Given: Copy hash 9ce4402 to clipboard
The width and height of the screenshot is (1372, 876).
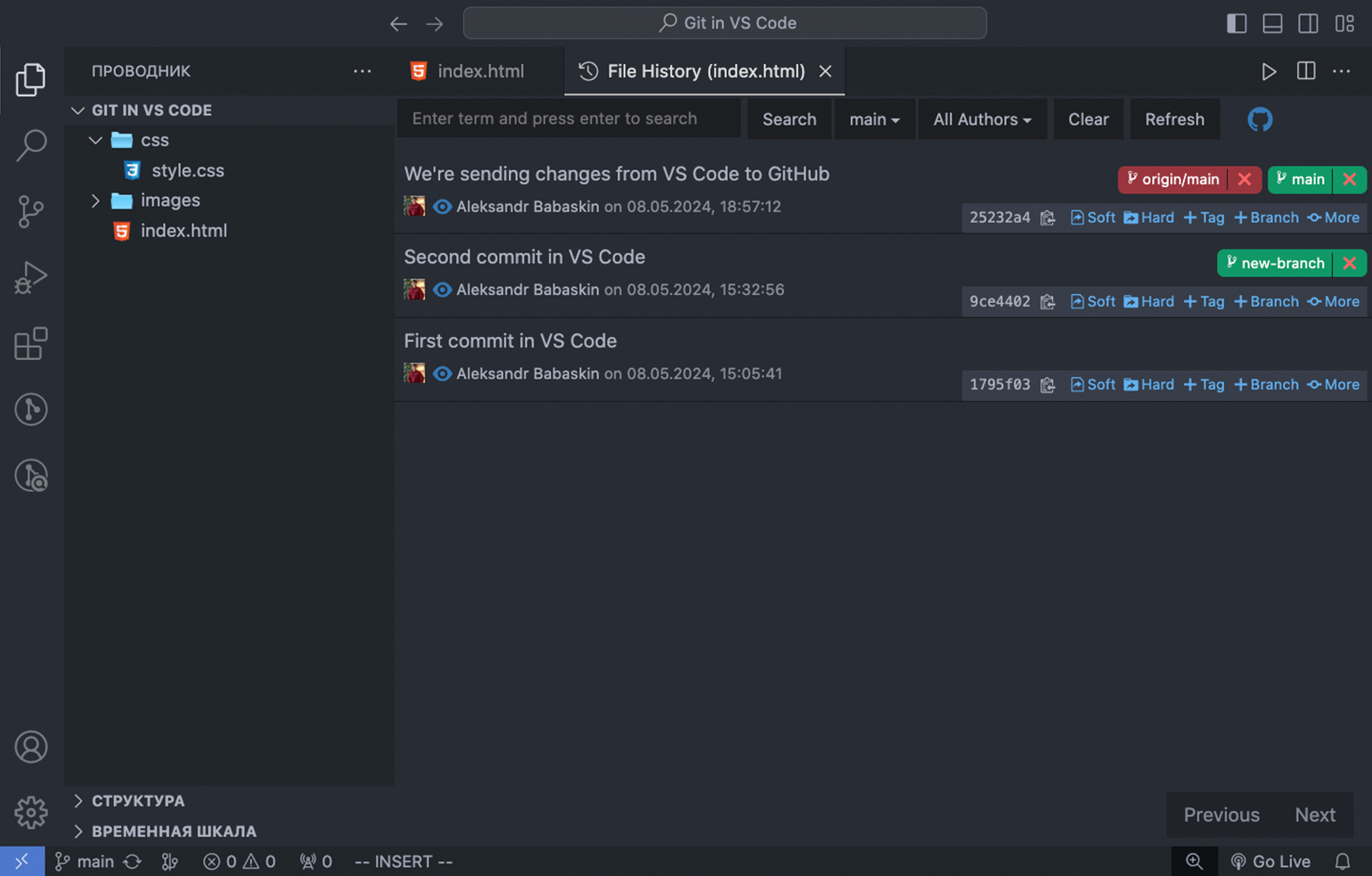Looking at the screenshot, I should (1048, 301).
